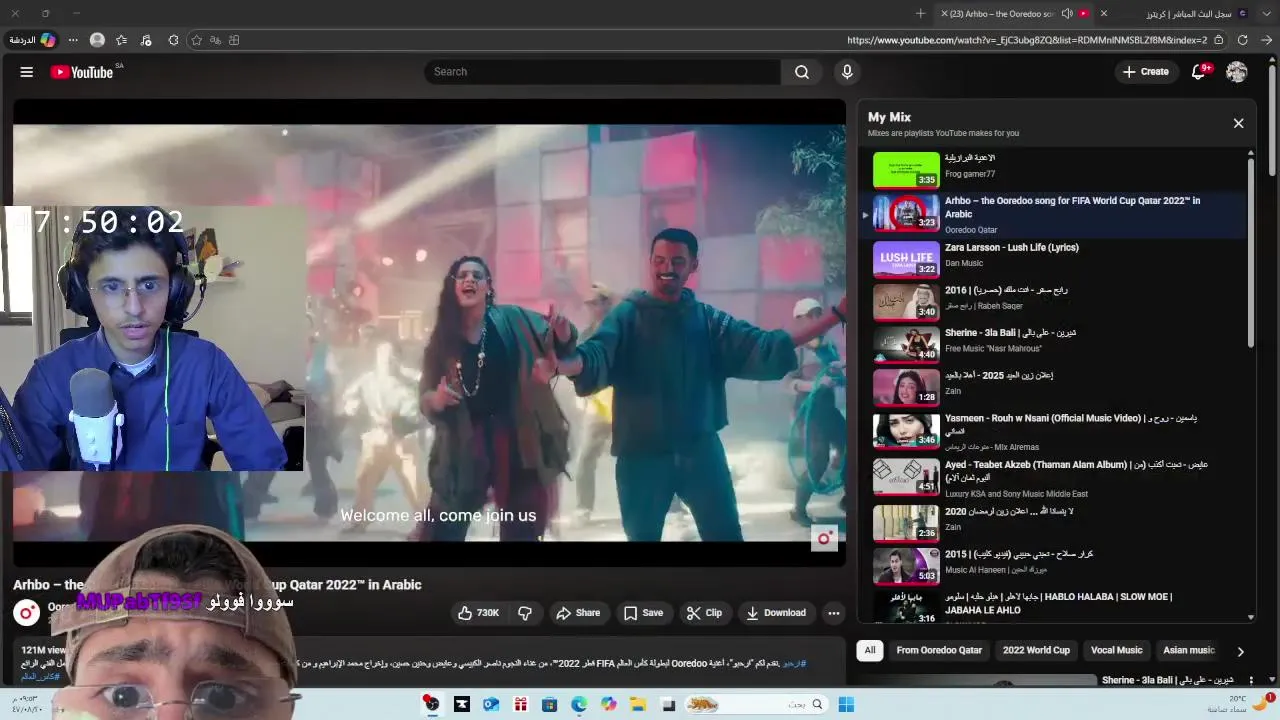Image resolution: width=1280 pixels, height=720 pixels.
Task: Add the page to favorites with the star
Action: (x=197, y=40)
